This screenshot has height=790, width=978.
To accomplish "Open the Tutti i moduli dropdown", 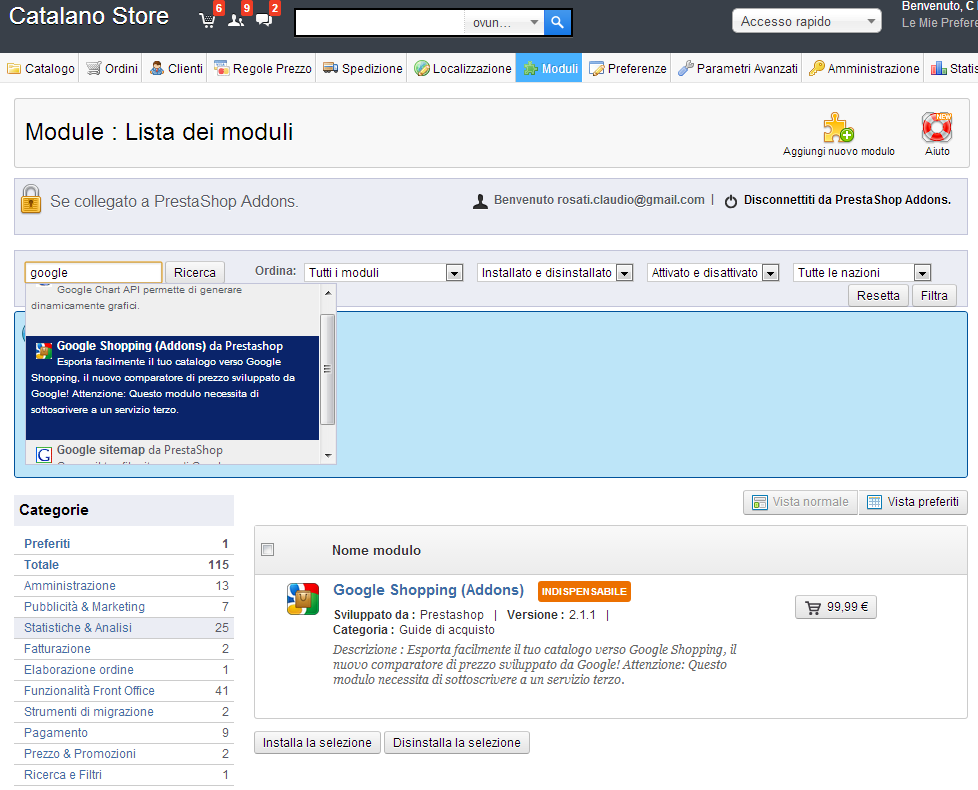I will [x=384, y=272].
